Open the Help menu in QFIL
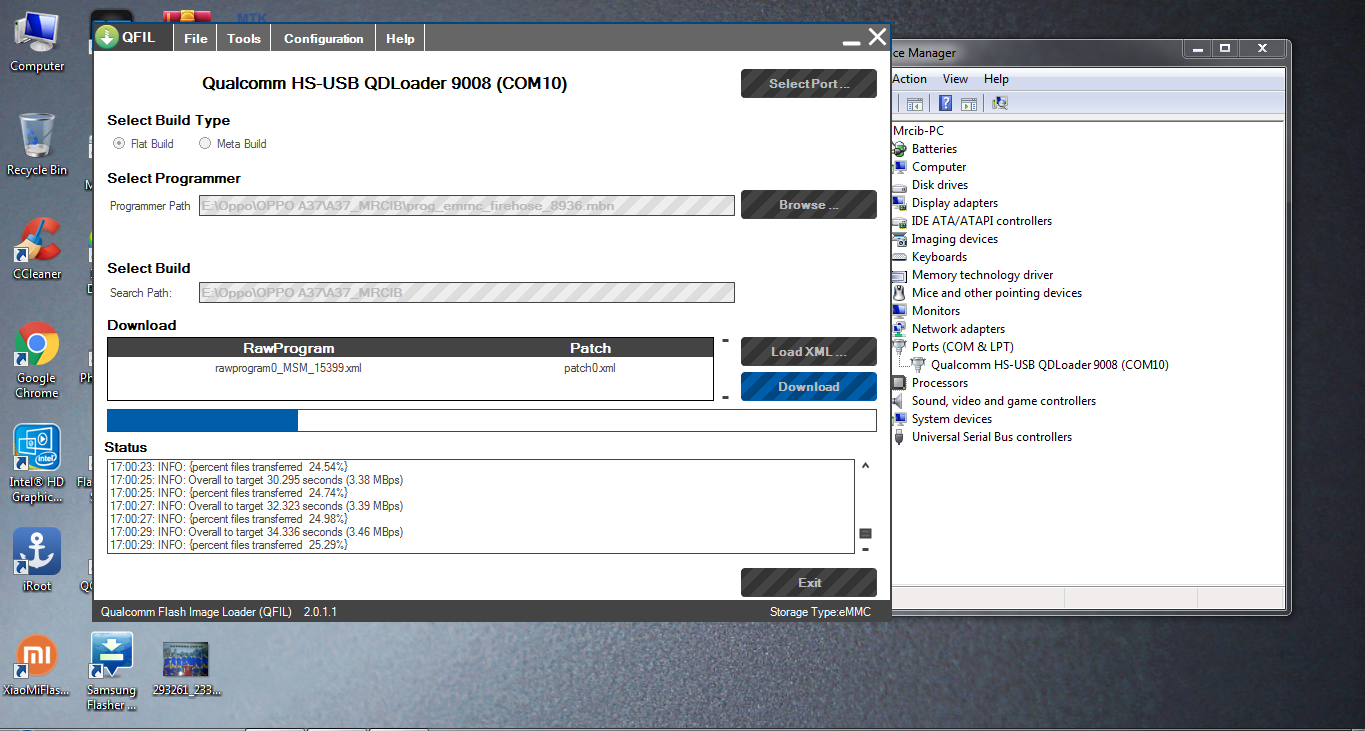Screen dimensions: 1365x731 coord(400,38)
